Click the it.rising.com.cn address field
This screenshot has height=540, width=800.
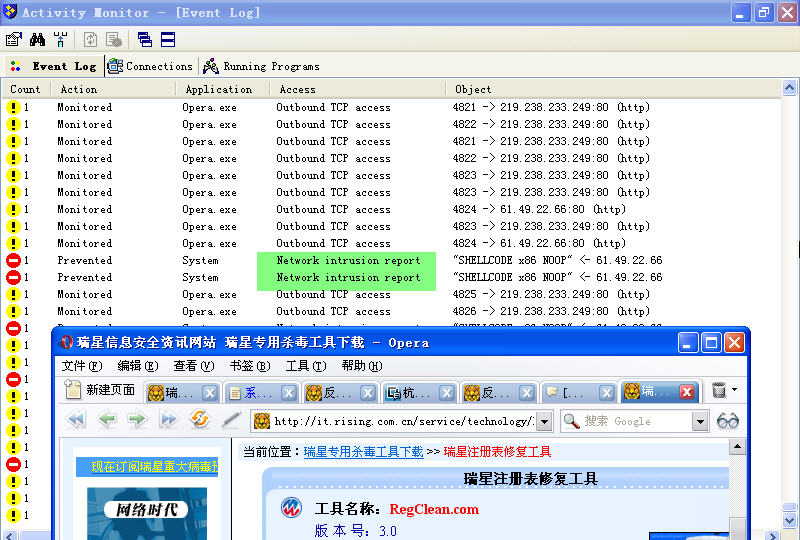(403, 421)
